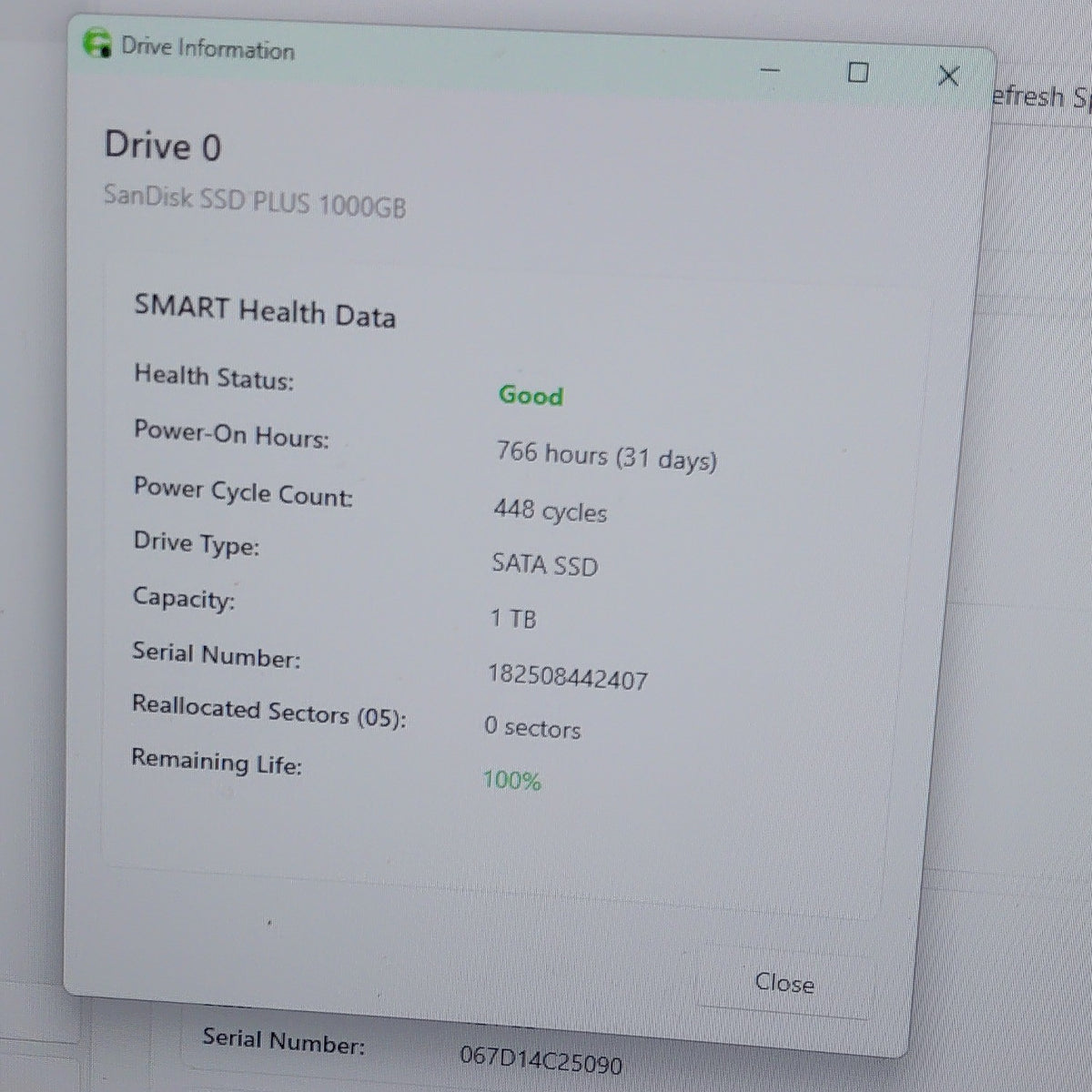The image size is (1092, 1092).
Task: Select '067D14C25090' serial in background window
Action: pos(541,1059)
